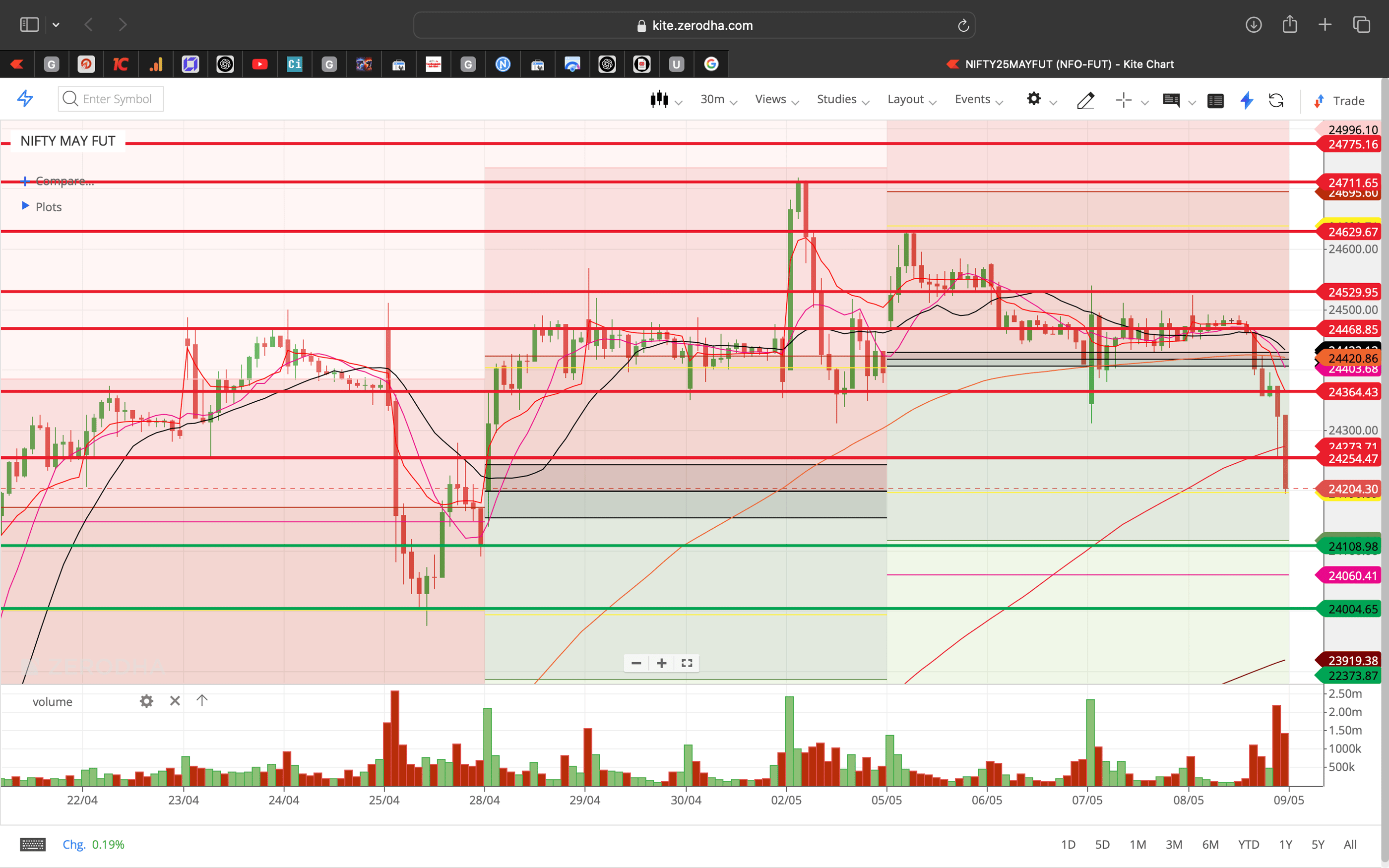Open volume study settings gear
The height and width of the screenshot is (868, 1389).
(147, 701)
